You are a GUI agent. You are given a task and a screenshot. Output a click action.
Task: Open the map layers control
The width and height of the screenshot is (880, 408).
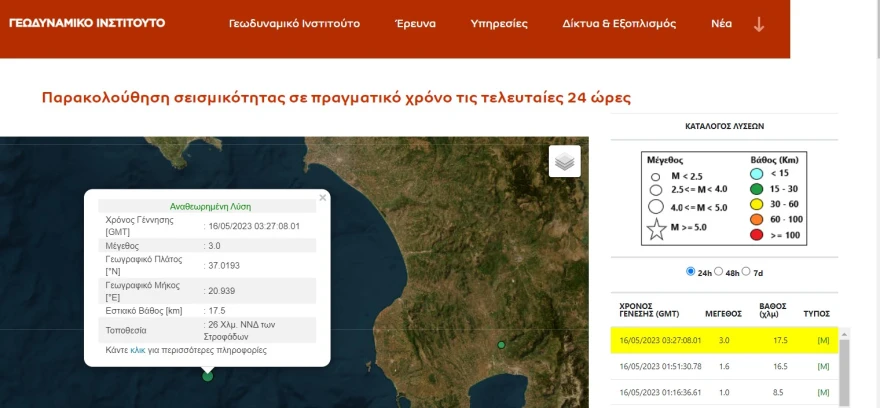pos(565,161)
